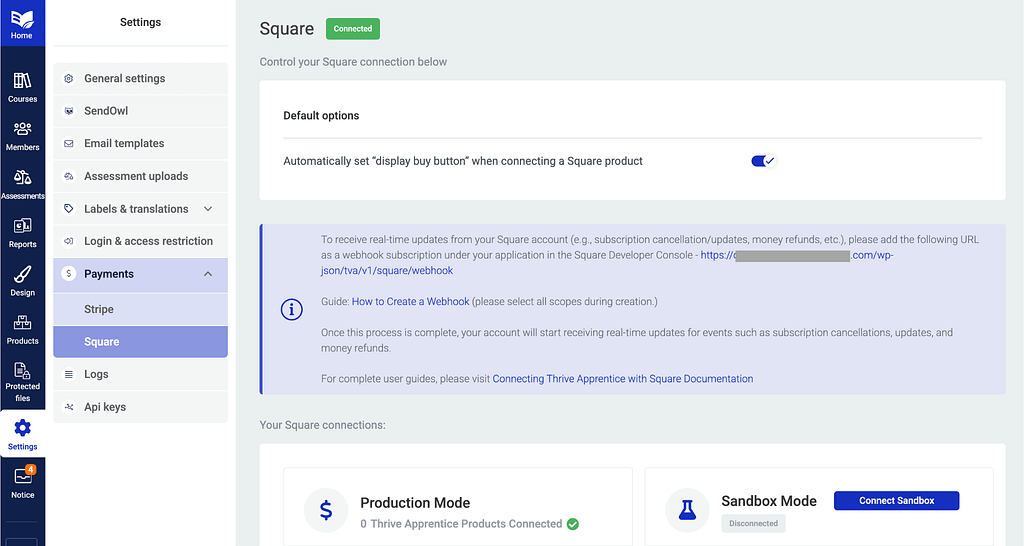Go to the Members icon
The height and width of the screenshot is (546, 1024).
[22, 135]
